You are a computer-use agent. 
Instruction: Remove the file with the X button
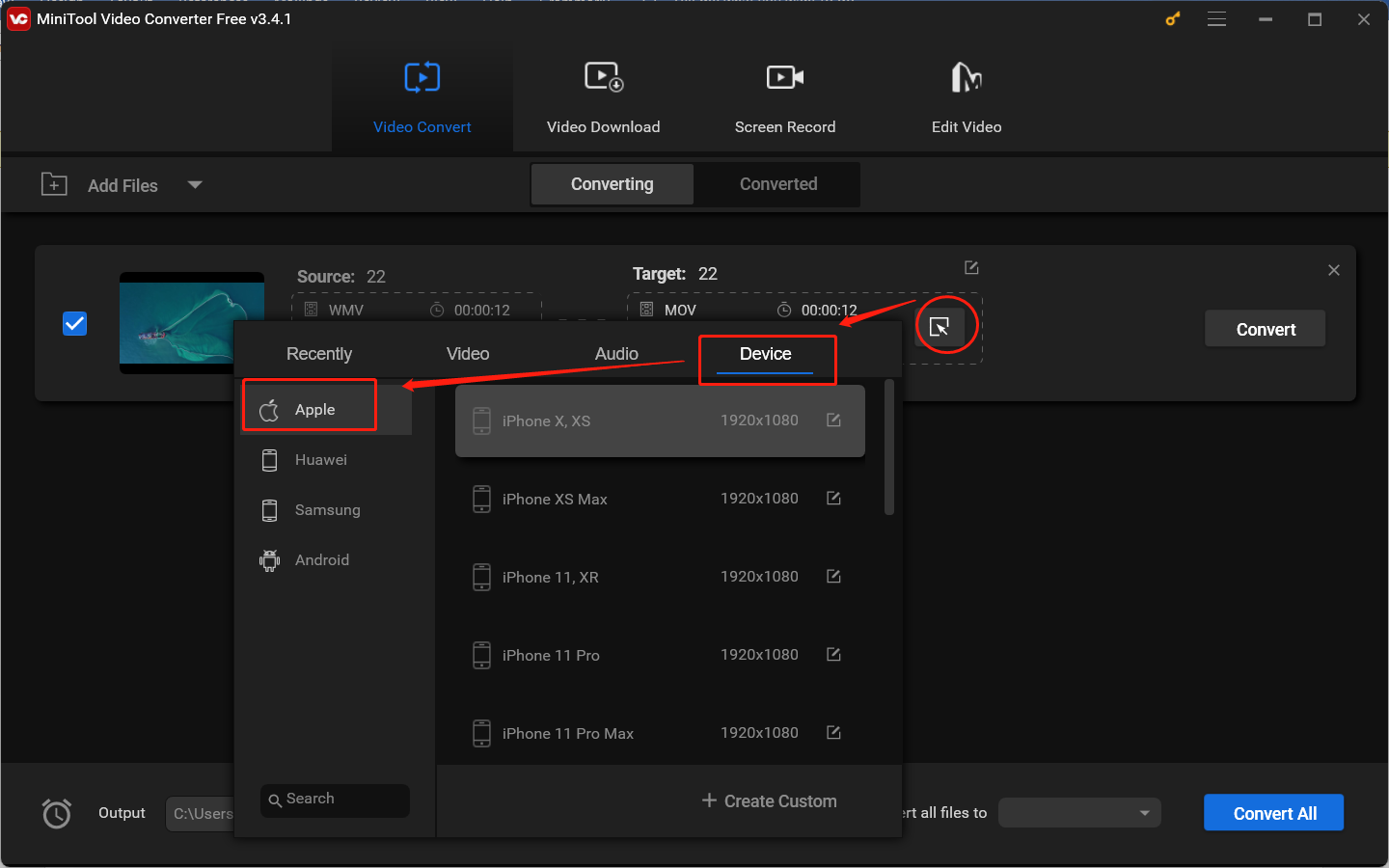[x=1334, y=270]
